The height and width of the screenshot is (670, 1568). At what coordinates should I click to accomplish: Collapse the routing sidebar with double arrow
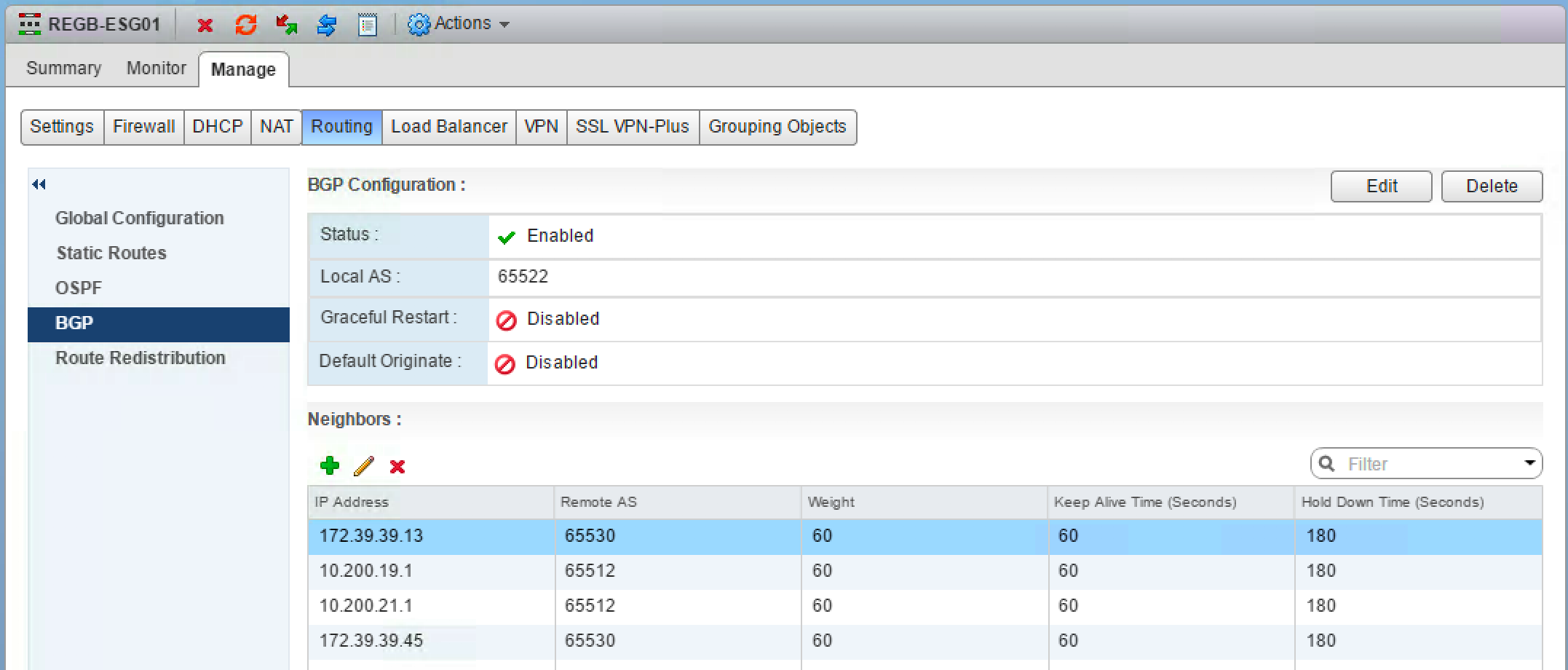39,185
